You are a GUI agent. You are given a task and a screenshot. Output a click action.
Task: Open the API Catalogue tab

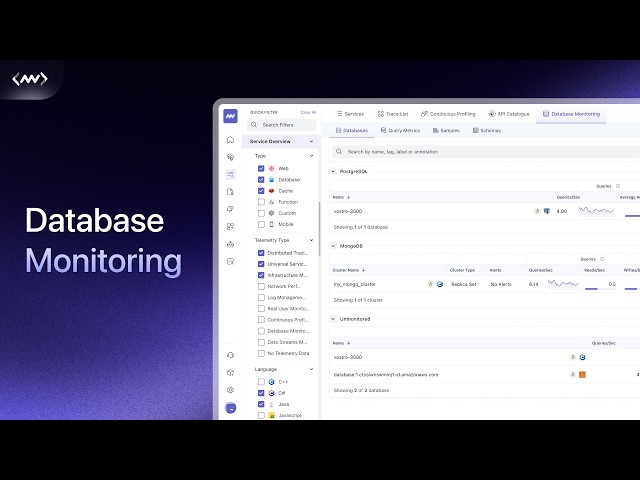point(509,114)
